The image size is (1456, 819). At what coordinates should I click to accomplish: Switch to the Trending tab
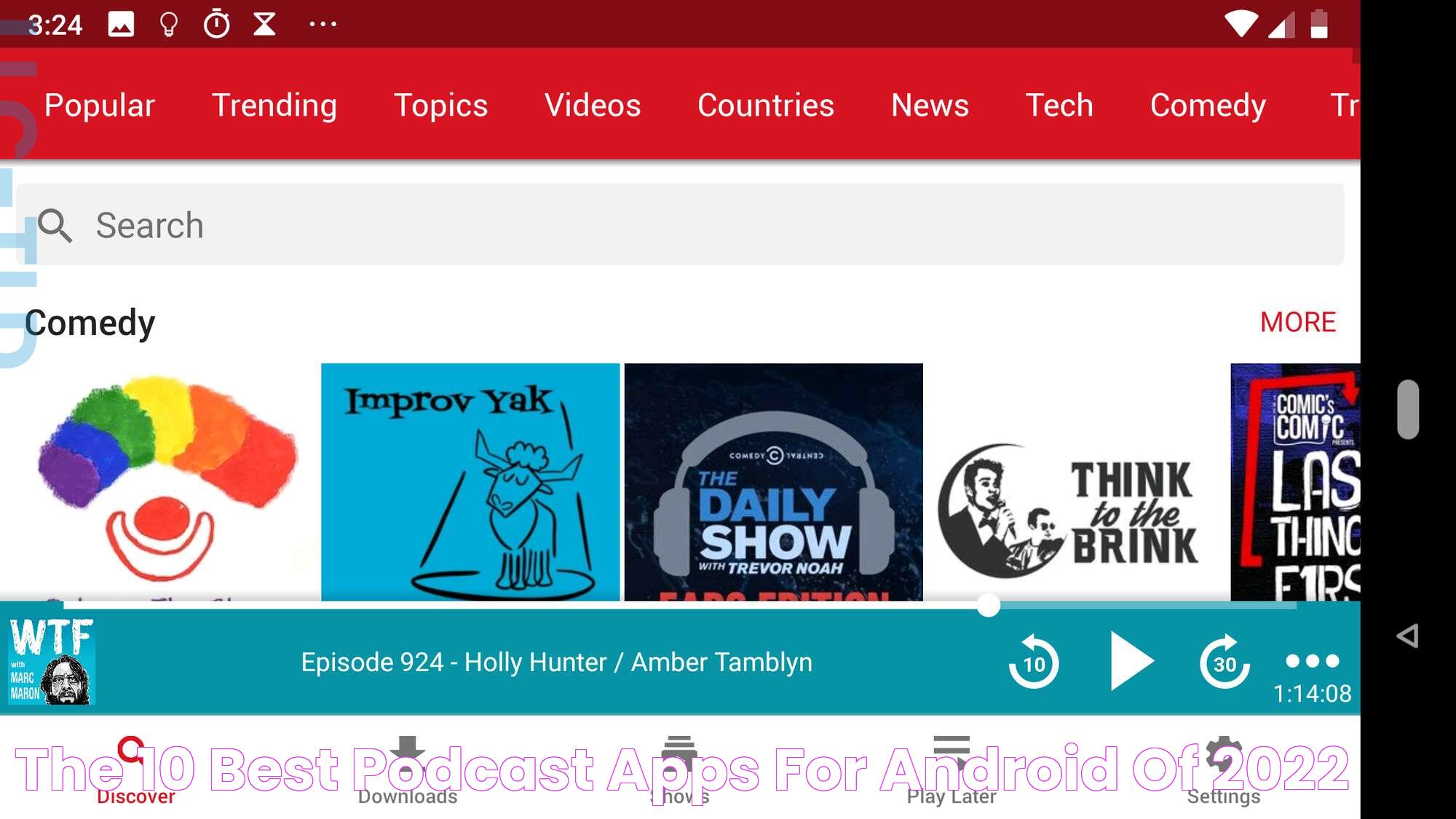pos(274,105)
